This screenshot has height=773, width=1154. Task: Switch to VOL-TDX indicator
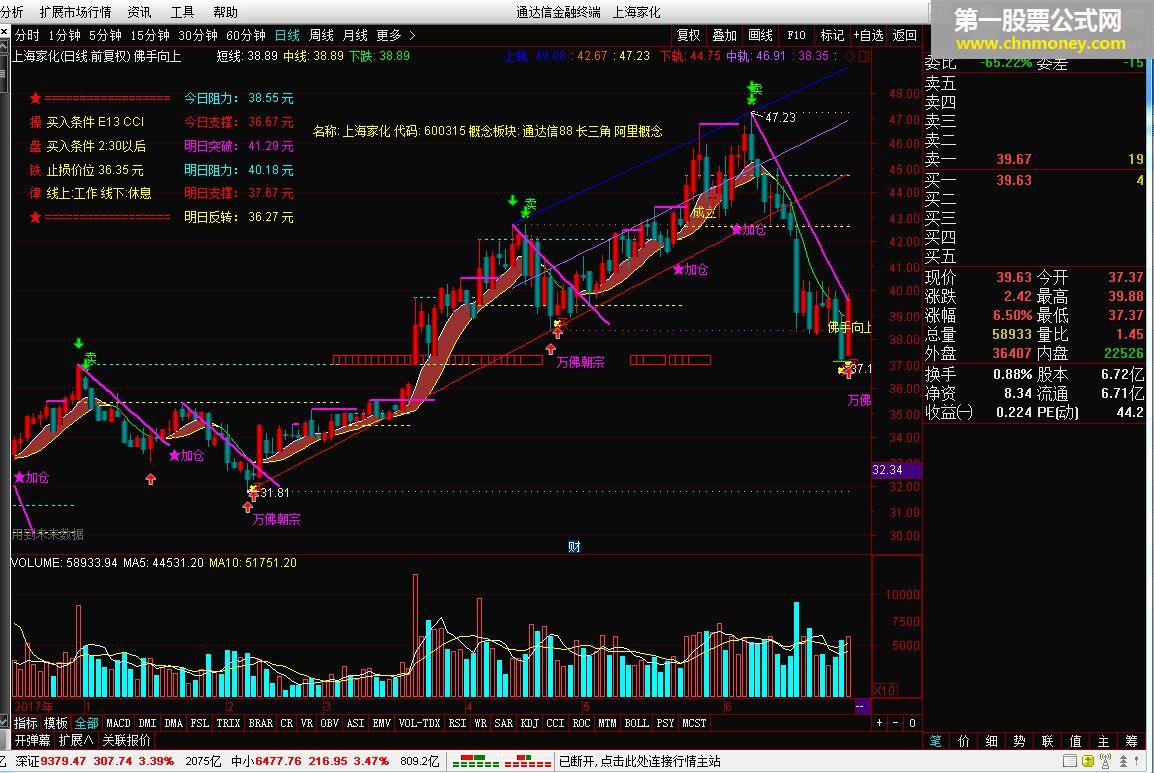[420, 723]
